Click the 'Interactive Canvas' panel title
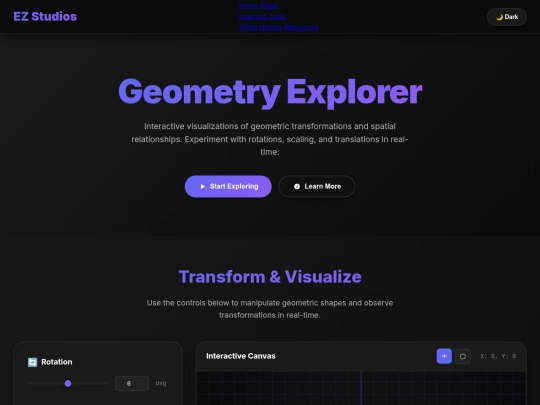This screenshot has height=405, width=540. (x=241, y=356)
